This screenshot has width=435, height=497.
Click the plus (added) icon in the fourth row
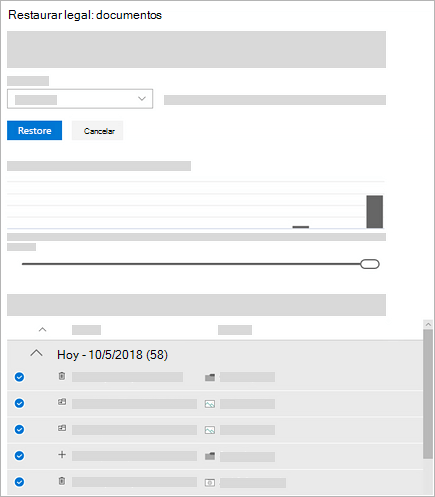[x=62, y=454]
